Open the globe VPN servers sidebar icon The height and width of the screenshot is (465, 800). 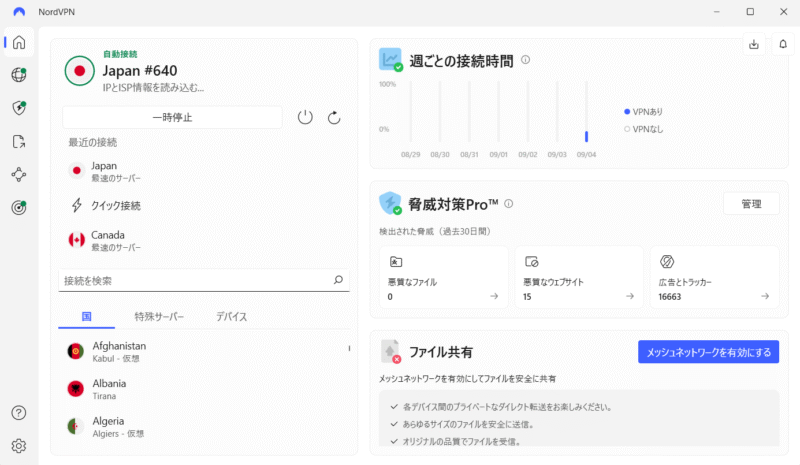tap(19, 75)
